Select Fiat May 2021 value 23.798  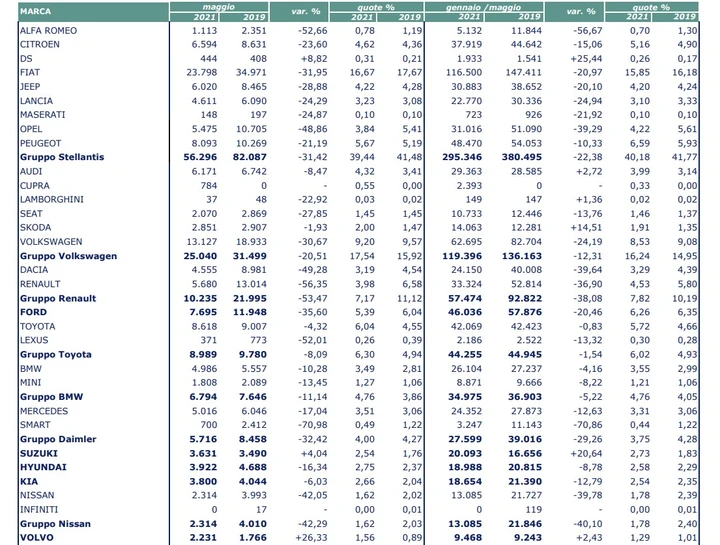(202, 73)
